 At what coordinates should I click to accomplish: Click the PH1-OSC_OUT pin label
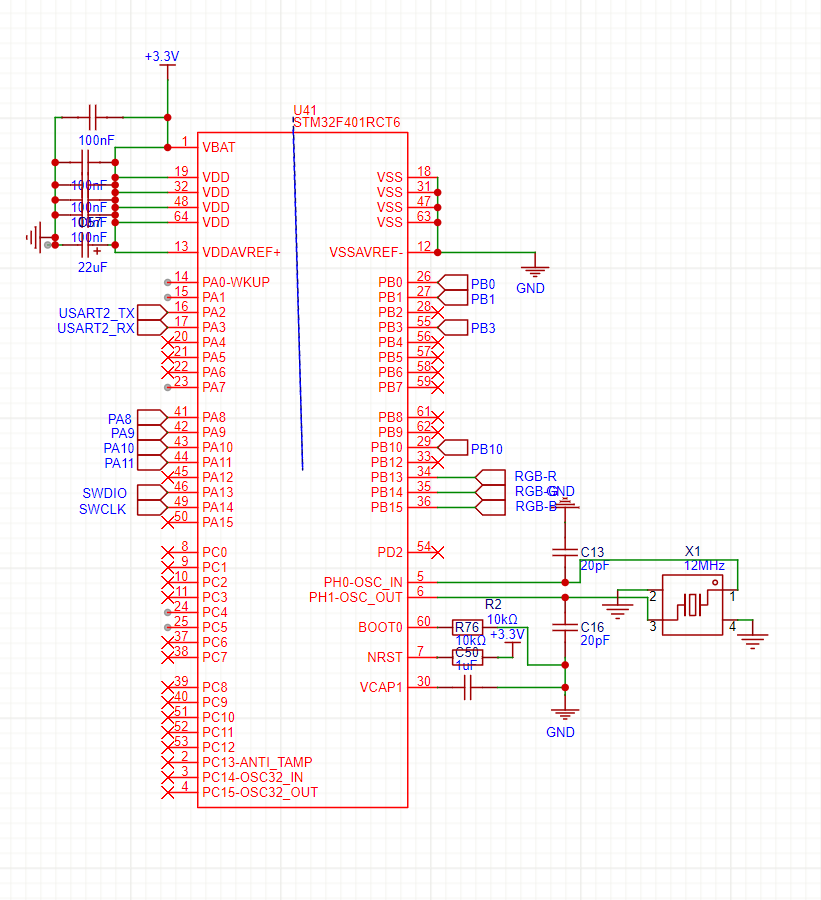tap(355, 598)
